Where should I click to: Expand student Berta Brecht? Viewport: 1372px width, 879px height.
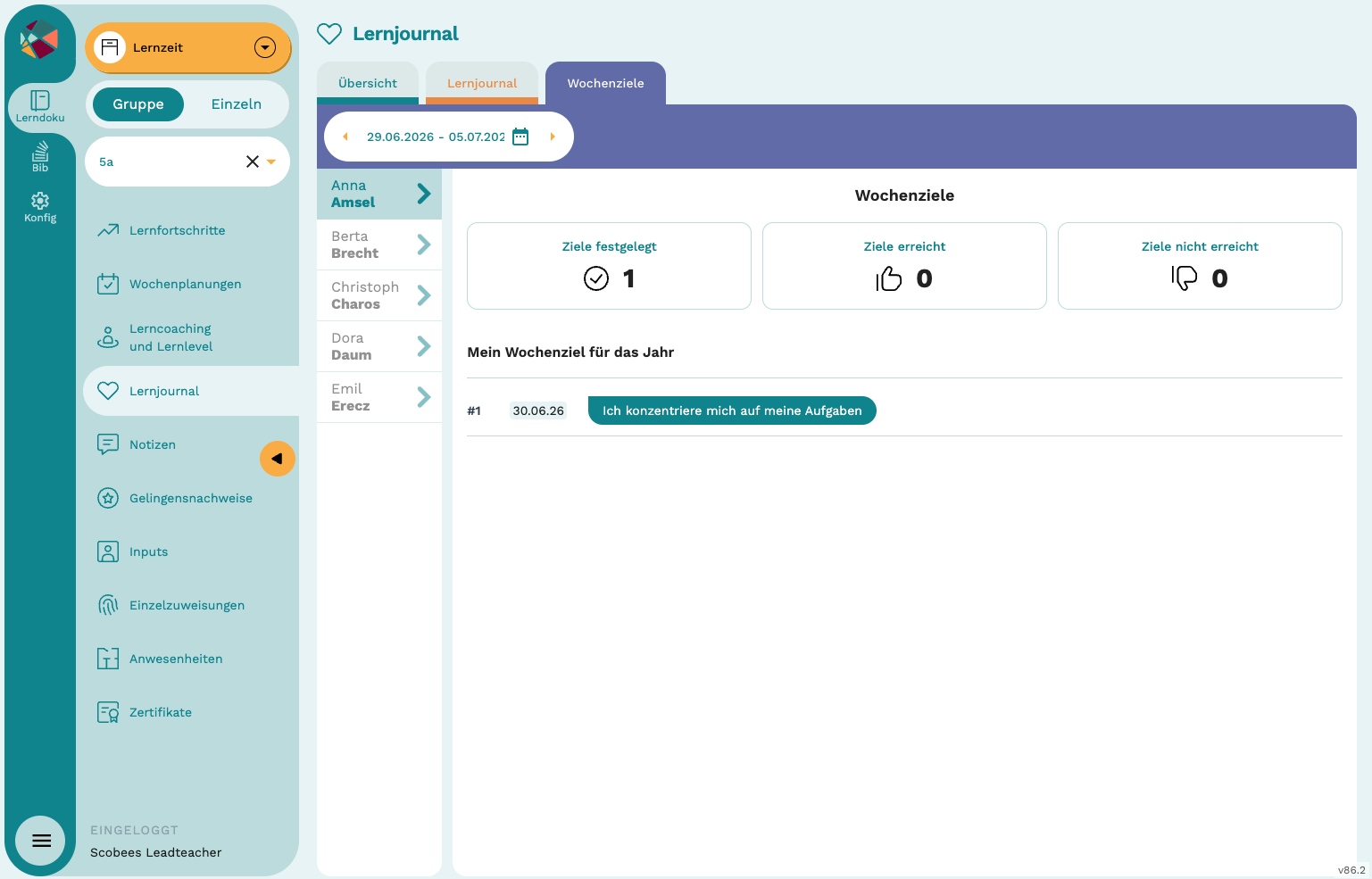tap(379, 245)
